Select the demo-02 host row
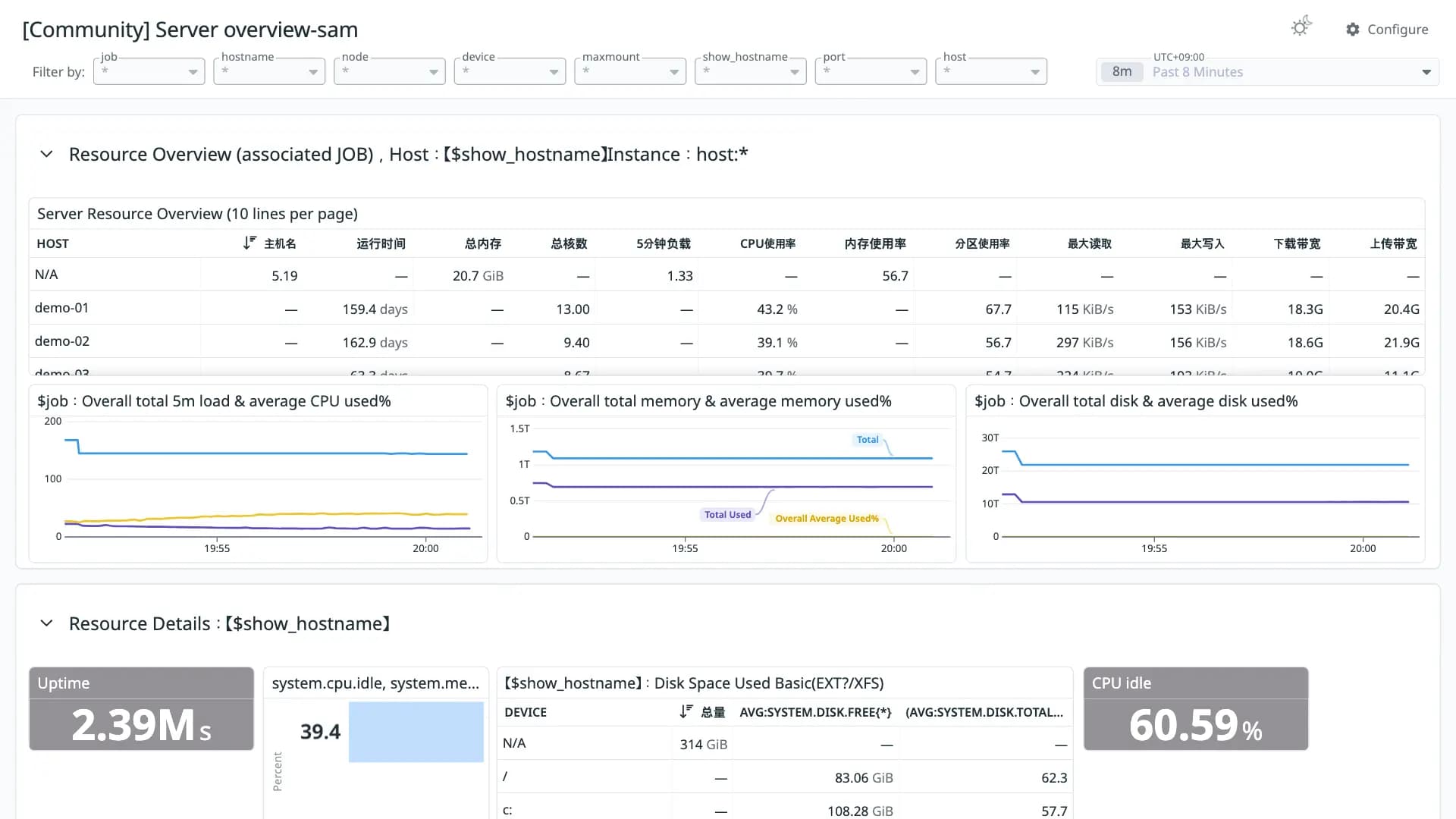Screen dimensions: 1456x819 click(x=726, y=341)
